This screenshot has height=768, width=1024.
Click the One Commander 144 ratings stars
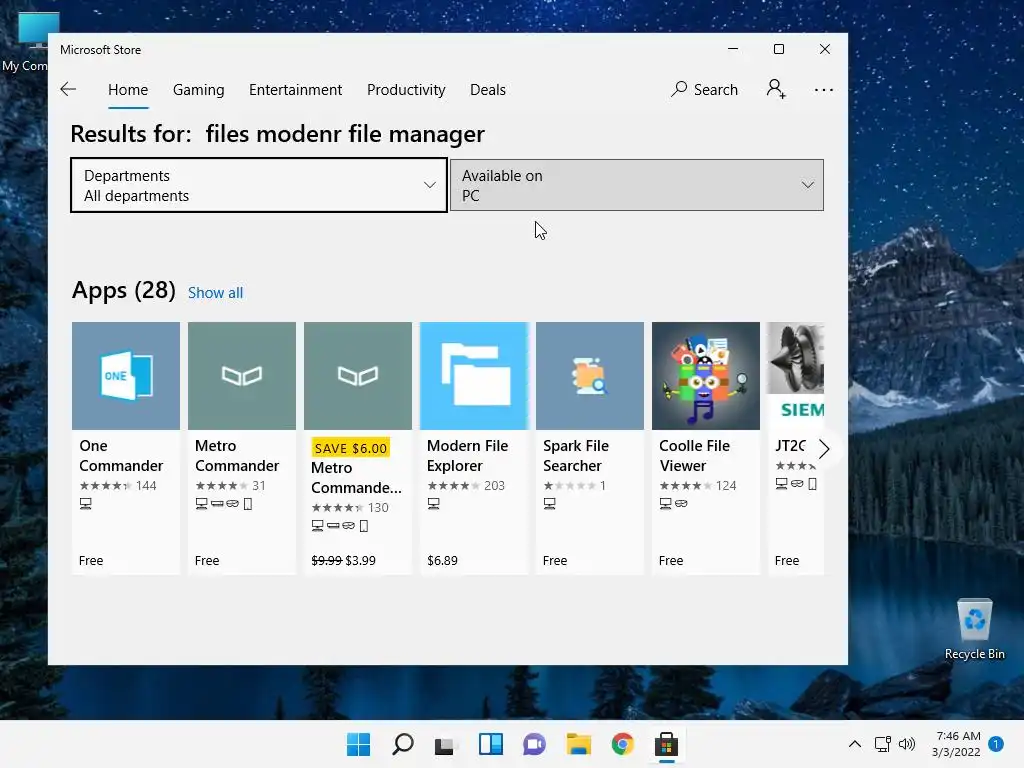click(118, 485)
